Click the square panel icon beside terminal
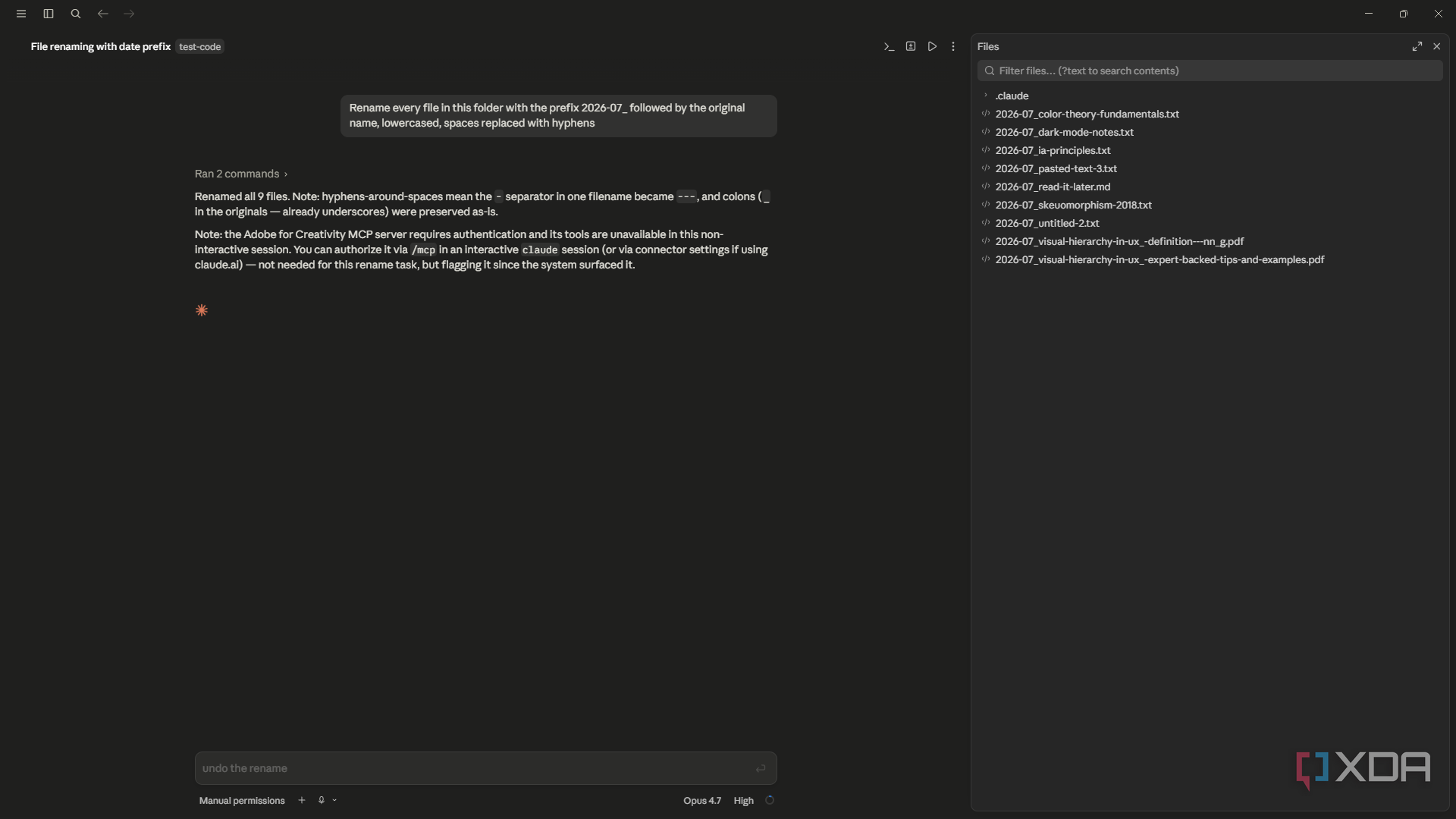 coord(911,46)
